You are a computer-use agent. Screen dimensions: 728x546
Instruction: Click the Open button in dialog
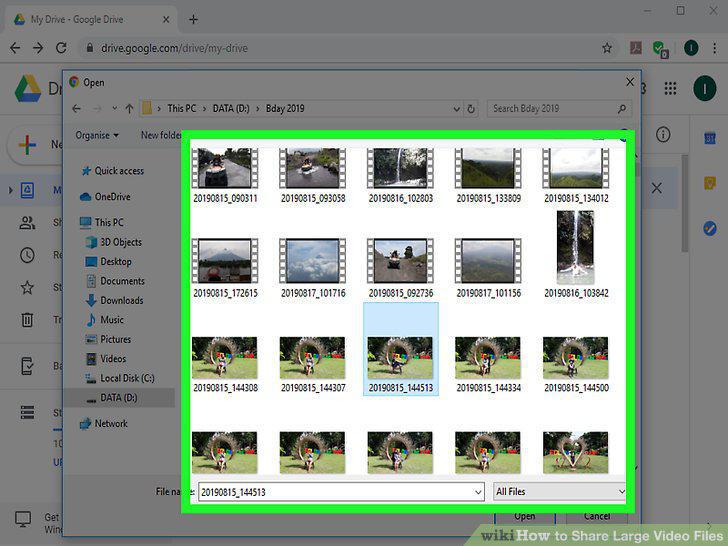tap(525, 517)
